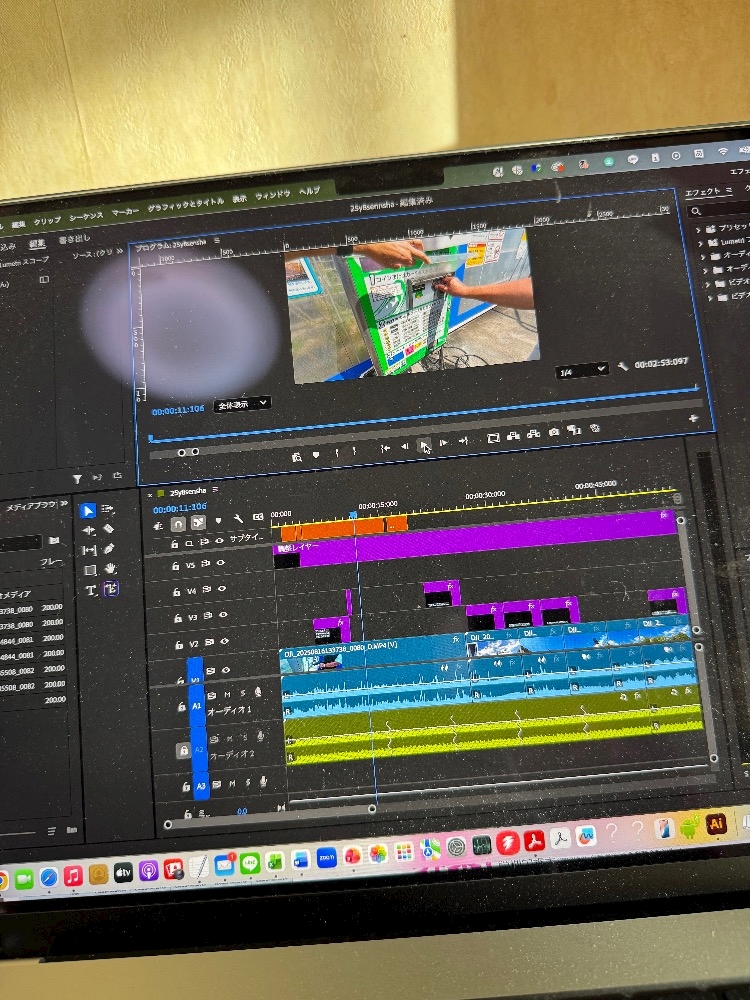Open the zoom level fit dropdown

[242, 403]
